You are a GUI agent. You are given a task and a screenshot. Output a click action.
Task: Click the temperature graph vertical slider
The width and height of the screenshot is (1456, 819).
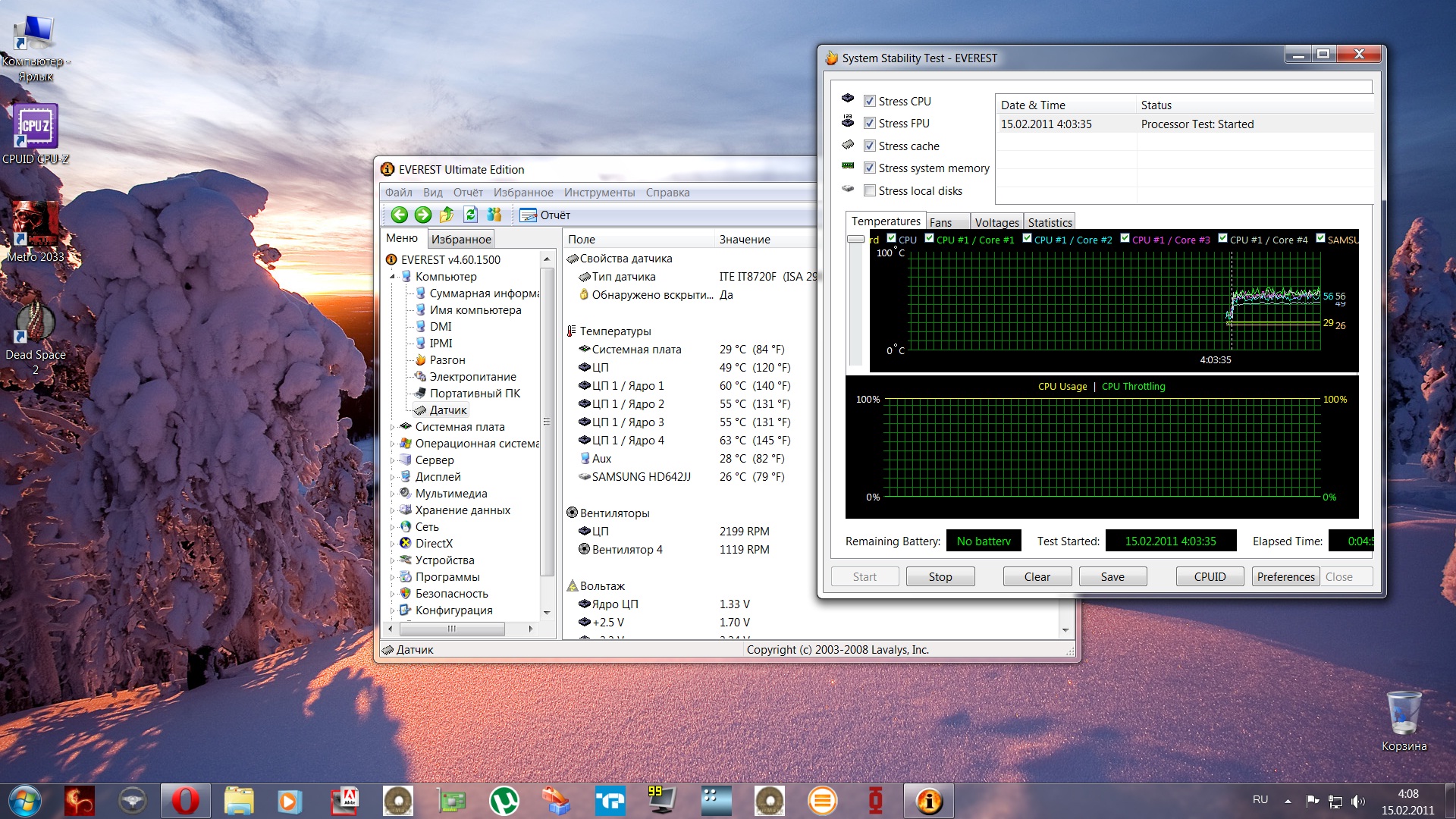click(x=856, y=239)
